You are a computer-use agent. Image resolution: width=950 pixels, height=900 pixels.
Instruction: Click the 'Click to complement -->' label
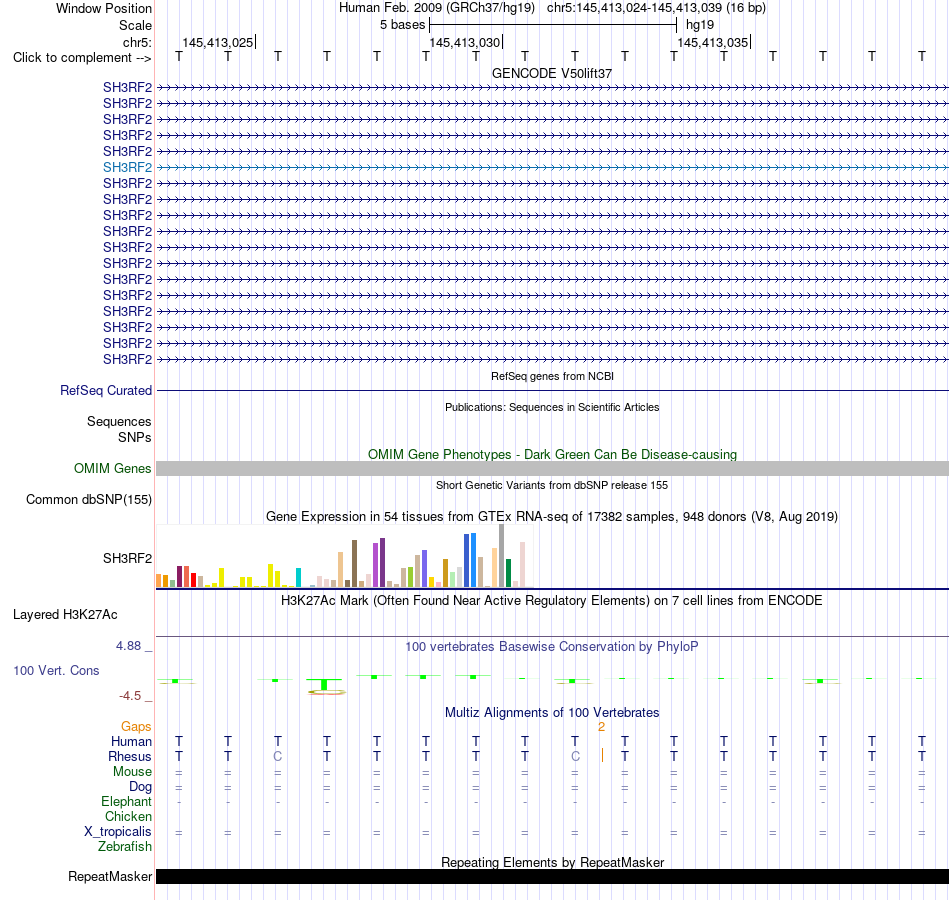pos(82,58)
